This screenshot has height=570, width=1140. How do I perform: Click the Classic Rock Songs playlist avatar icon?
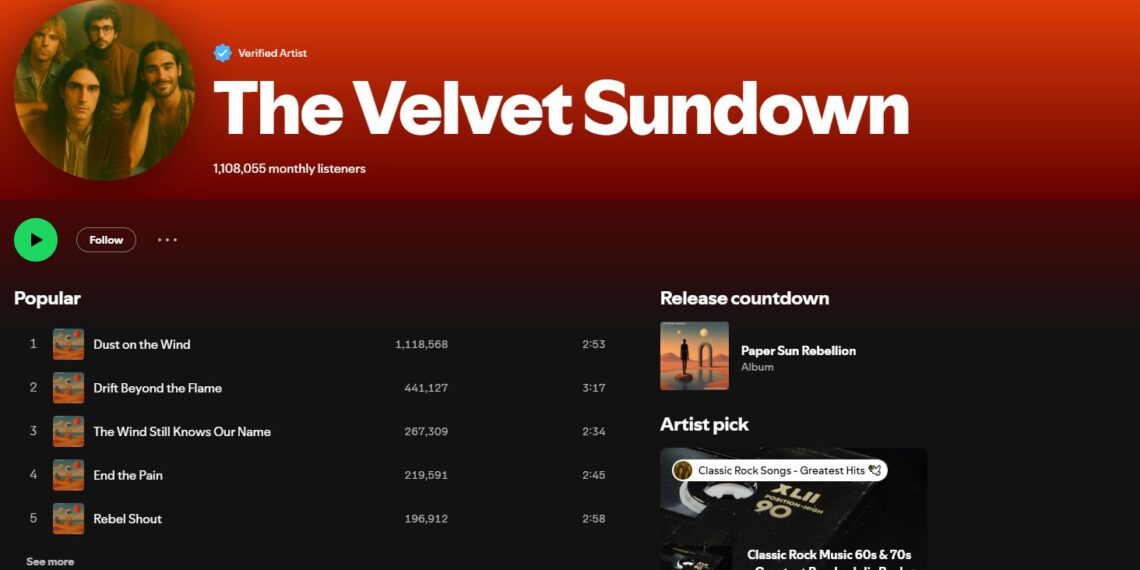[683, 470]
